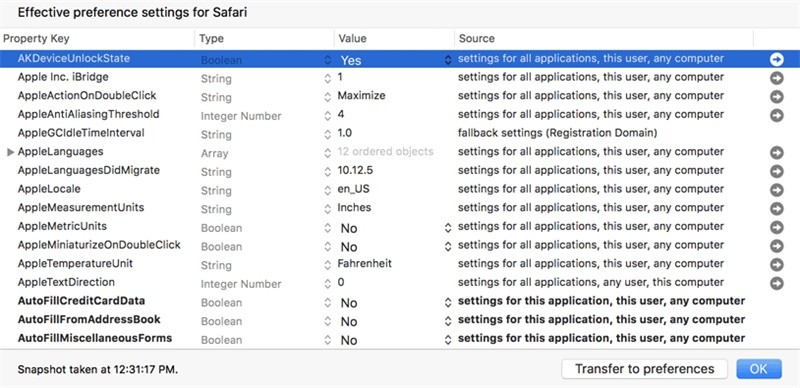Image resolution: width=800 pixels, height=388 pixels.
Task: Click the en_US value cell
Action: tap(353, 189)
